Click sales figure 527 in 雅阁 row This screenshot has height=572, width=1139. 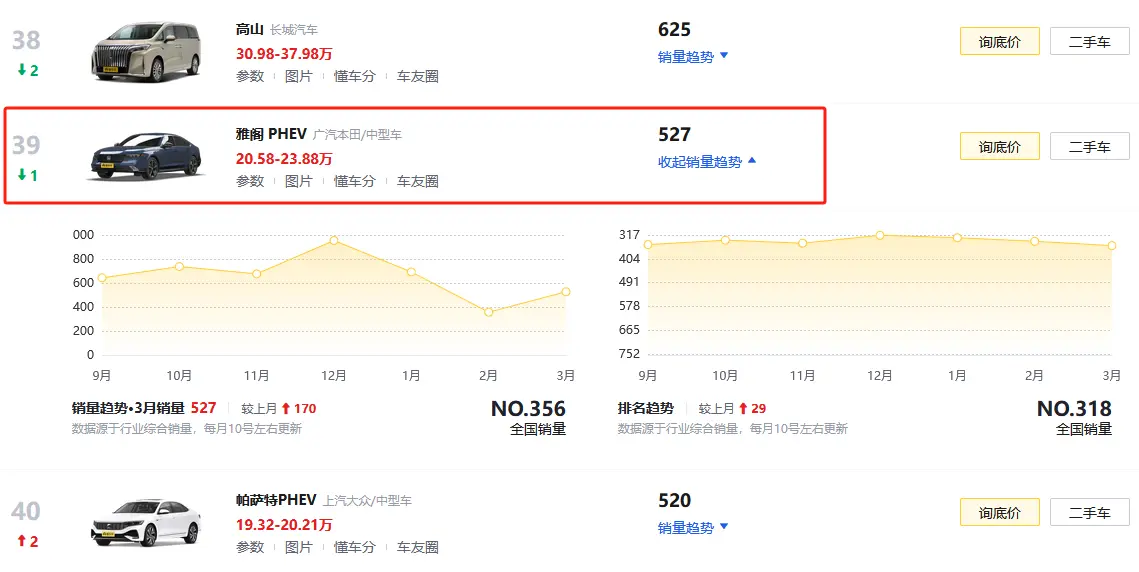[674, 134]
